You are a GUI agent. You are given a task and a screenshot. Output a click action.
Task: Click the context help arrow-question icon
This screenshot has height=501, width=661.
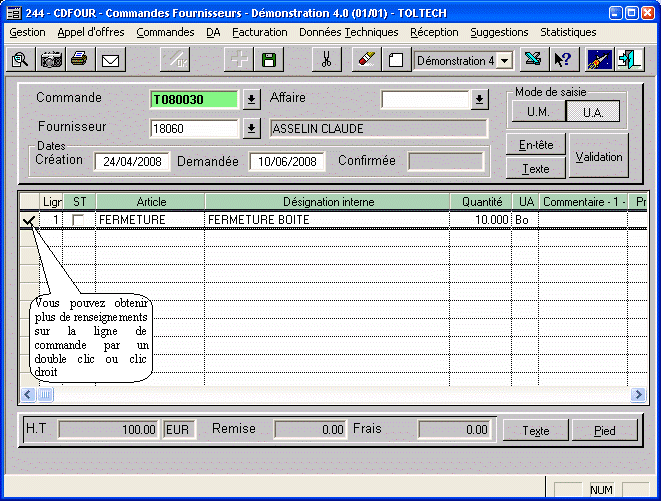(564, 60)
